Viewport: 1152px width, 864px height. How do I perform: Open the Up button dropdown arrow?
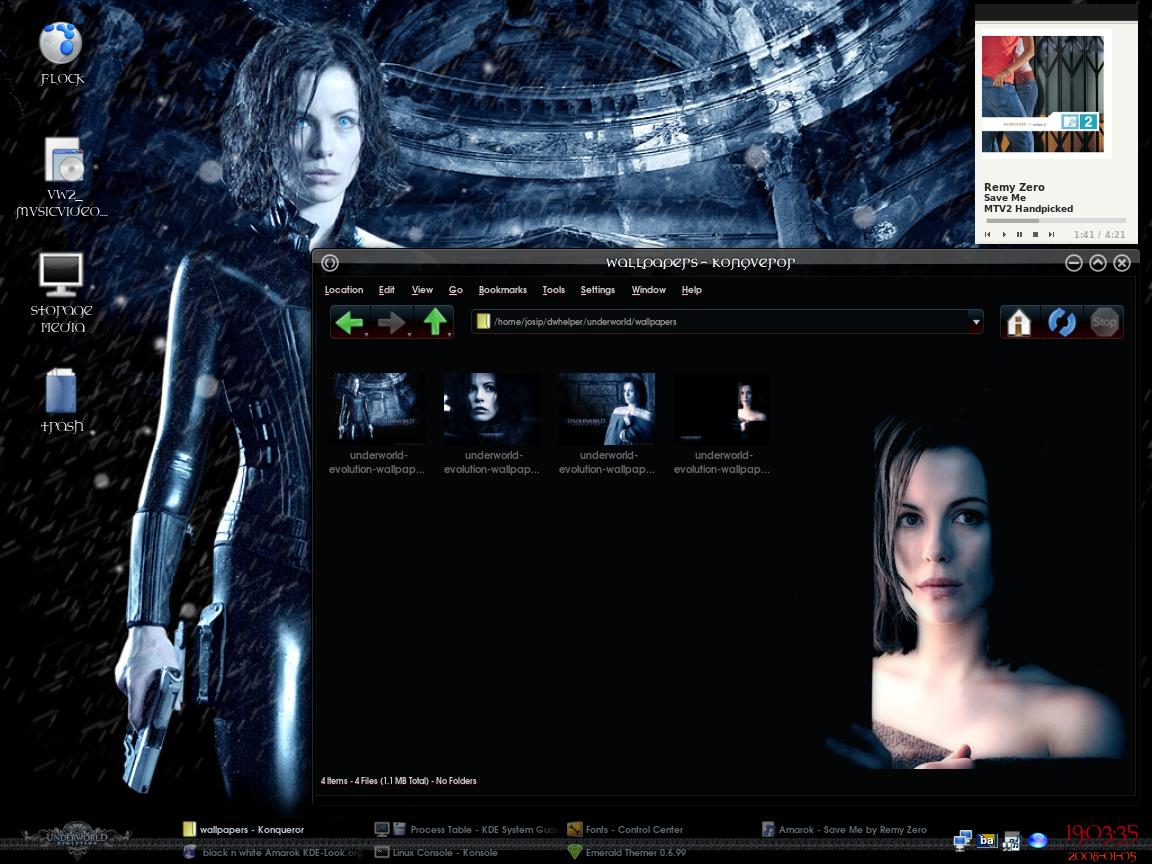[449, 334]
